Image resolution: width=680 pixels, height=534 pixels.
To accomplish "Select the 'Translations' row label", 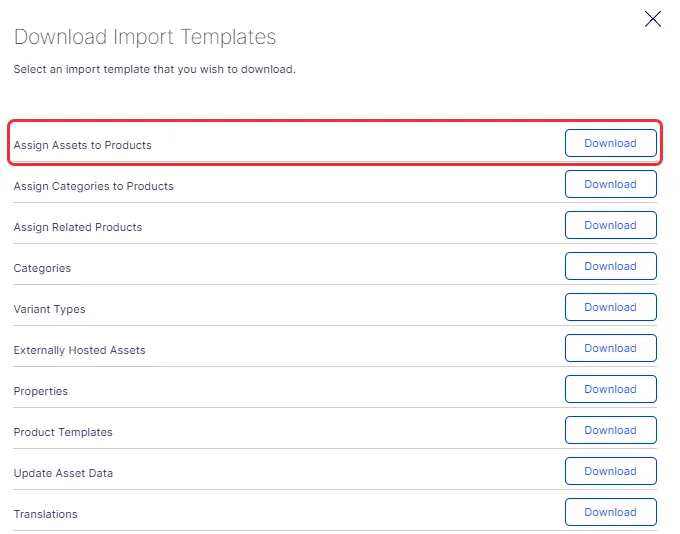I will tap(46, 514).
